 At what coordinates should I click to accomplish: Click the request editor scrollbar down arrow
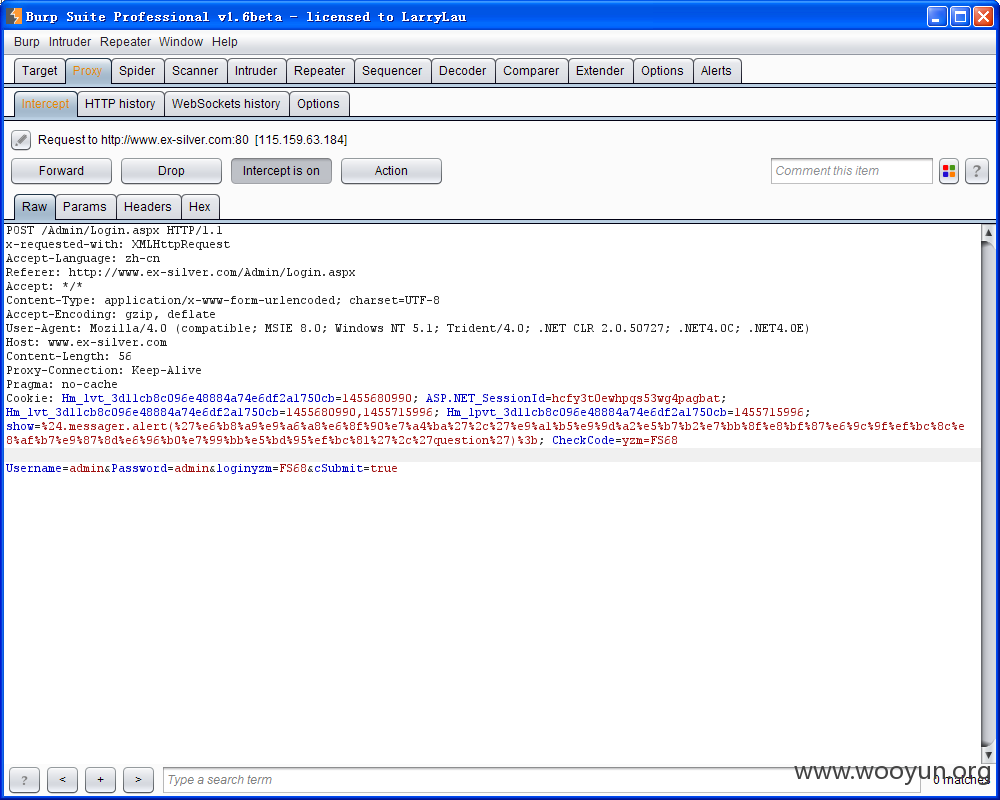988,755
